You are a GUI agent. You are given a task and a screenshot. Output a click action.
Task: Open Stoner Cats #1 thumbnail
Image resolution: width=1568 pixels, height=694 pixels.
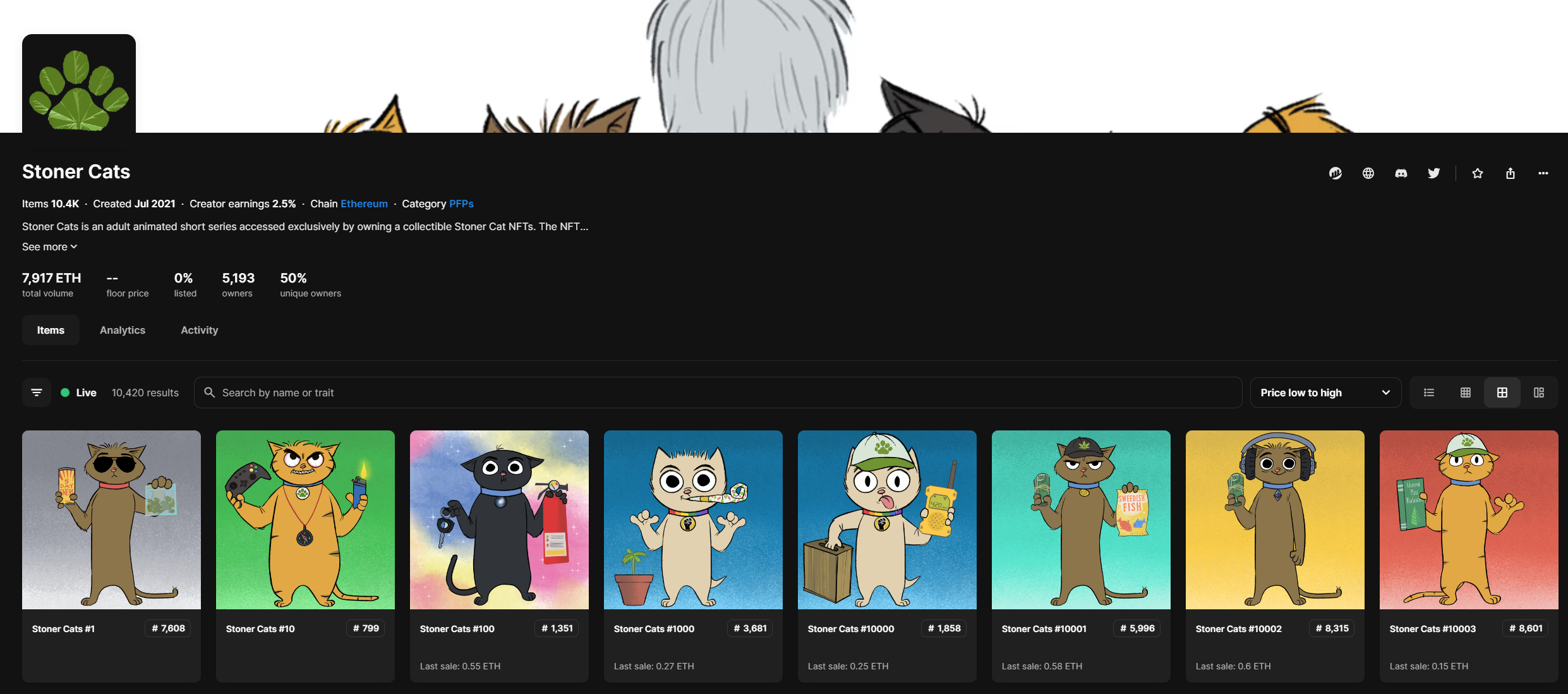[111, 520]
